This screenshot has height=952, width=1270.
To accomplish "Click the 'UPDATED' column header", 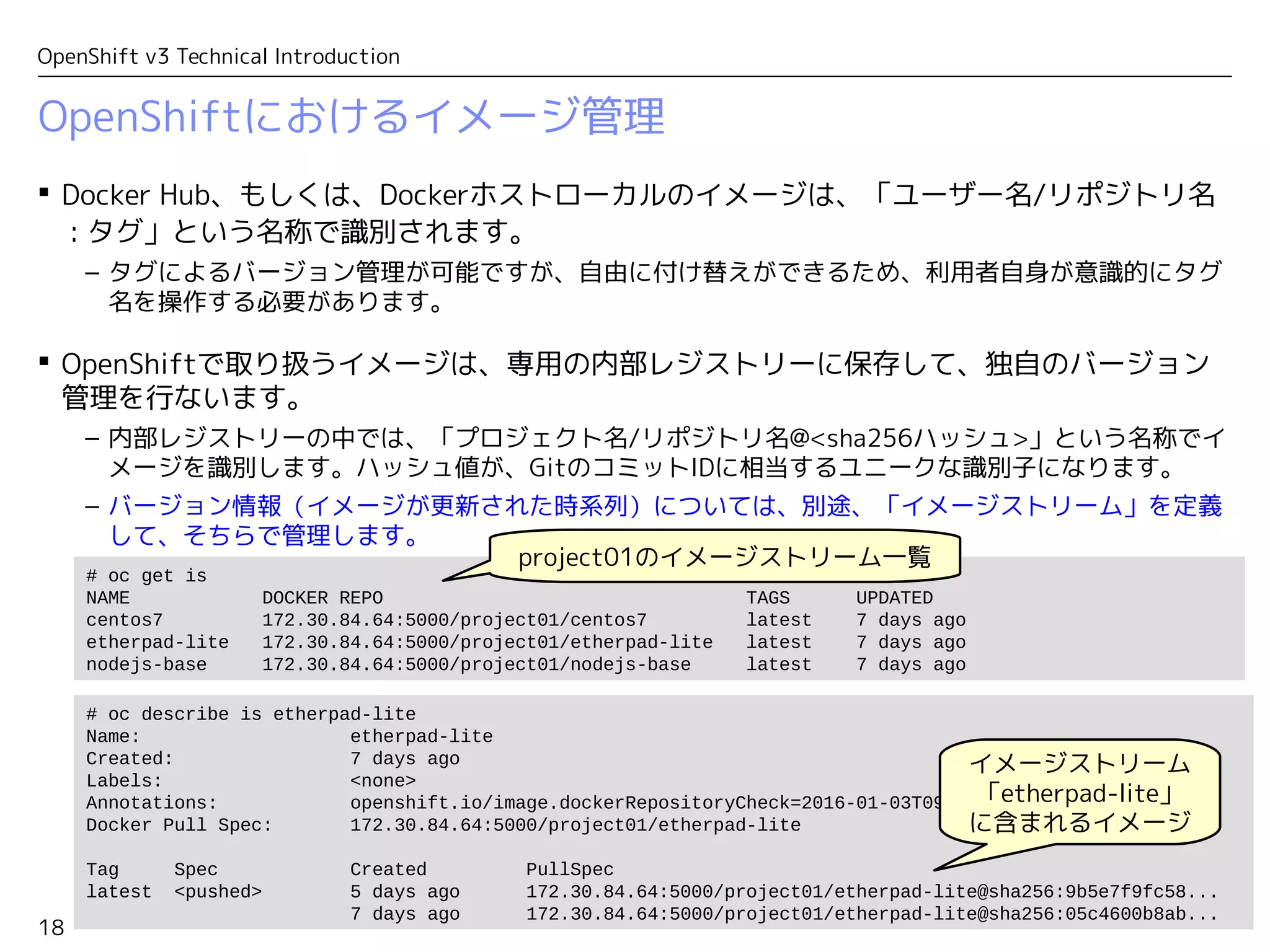I will coord(894,598).
